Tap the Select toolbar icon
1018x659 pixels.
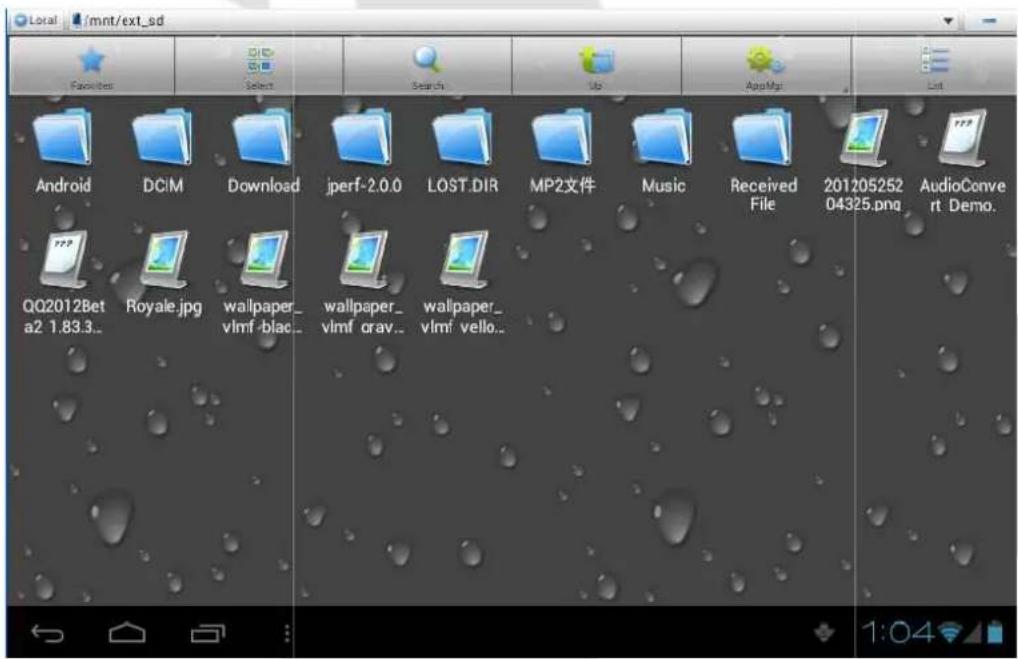(x=259, y=66)
